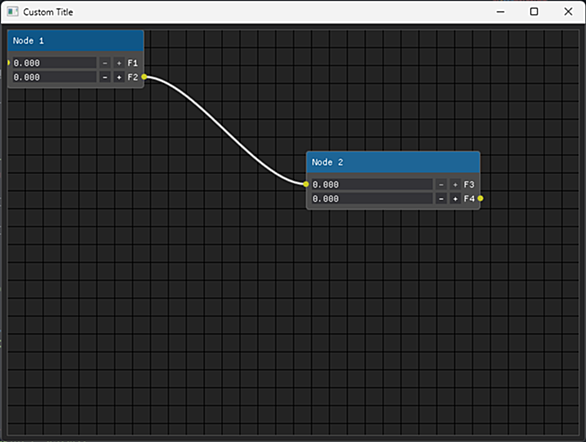The image size is (586, 442).
Task: Select the Node 1 title bar
Action: click(75, 41)
